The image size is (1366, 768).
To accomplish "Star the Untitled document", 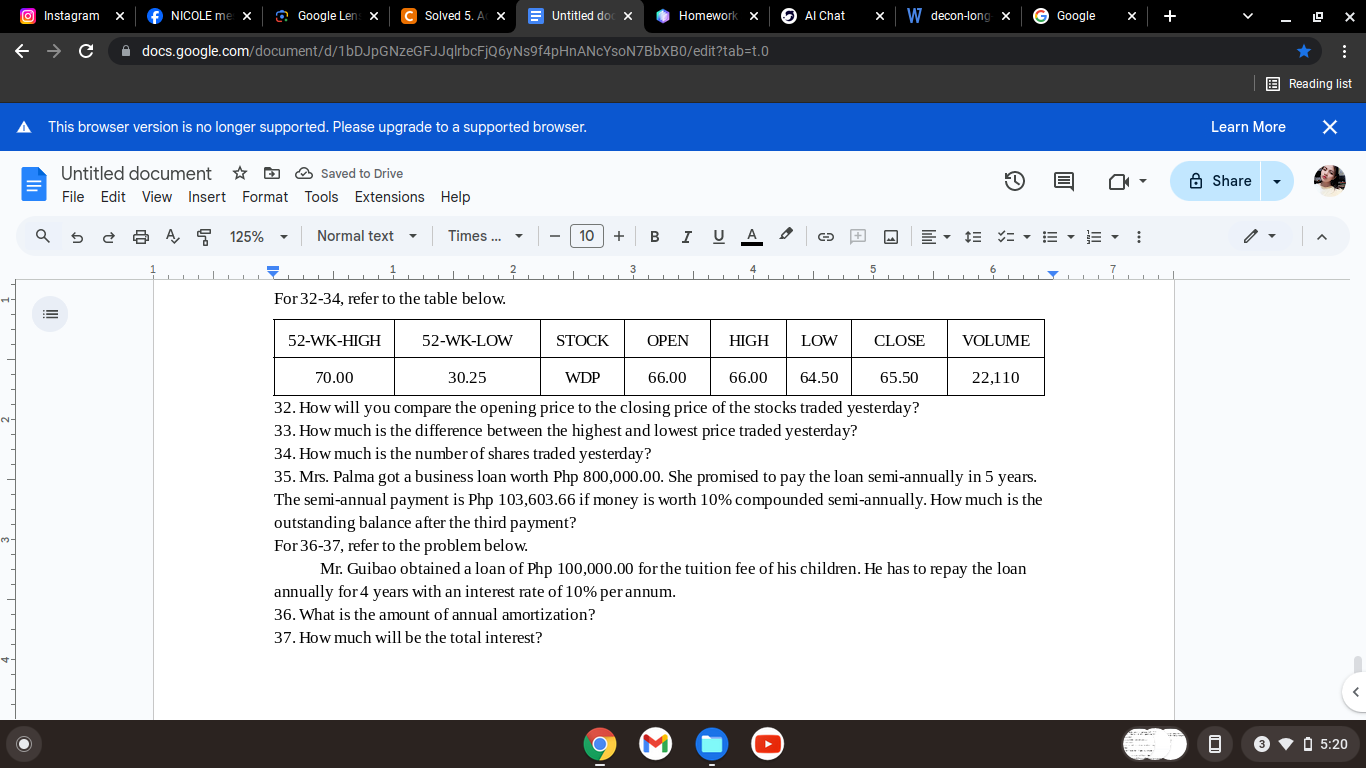I will pyautogui.click(x=240, y=173).
